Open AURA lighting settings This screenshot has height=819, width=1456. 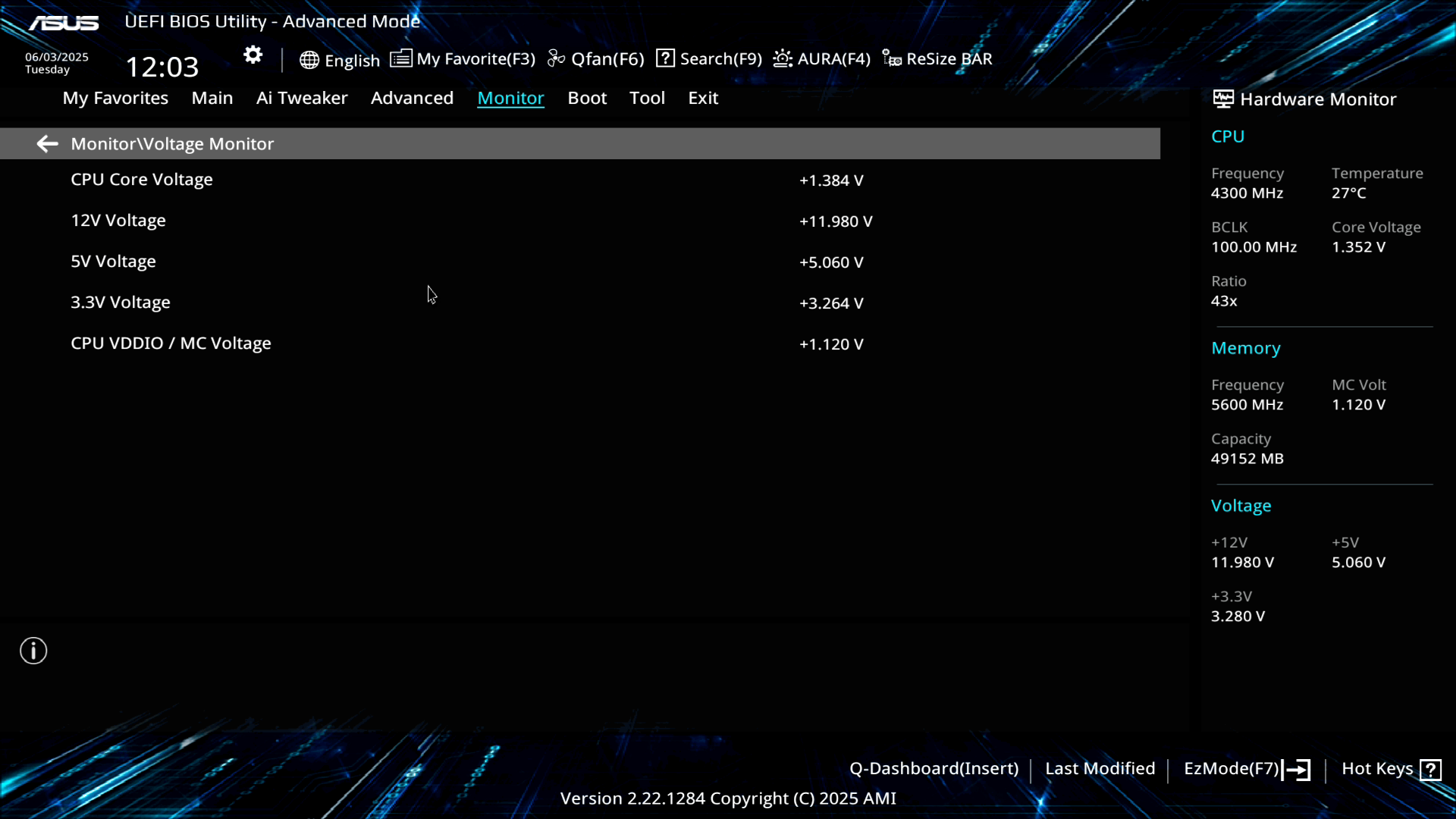tap(822, 59)
